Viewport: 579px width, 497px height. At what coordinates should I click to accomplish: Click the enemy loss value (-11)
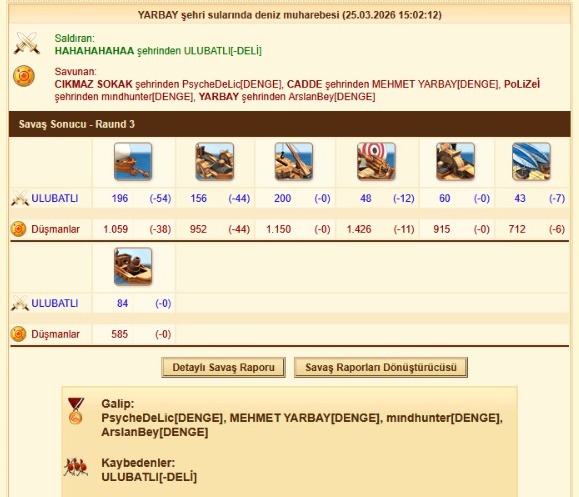click(x=404, y=229)
